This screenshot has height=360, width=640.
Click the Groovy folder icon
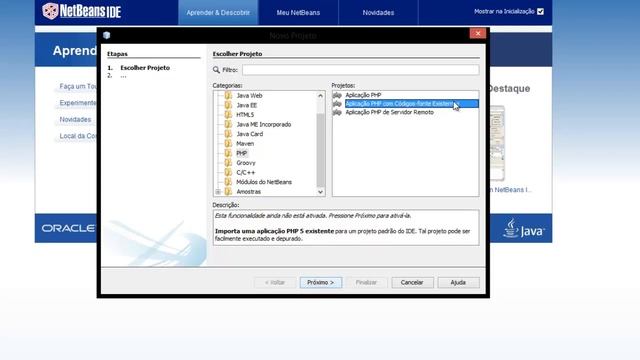coord(228,162)
